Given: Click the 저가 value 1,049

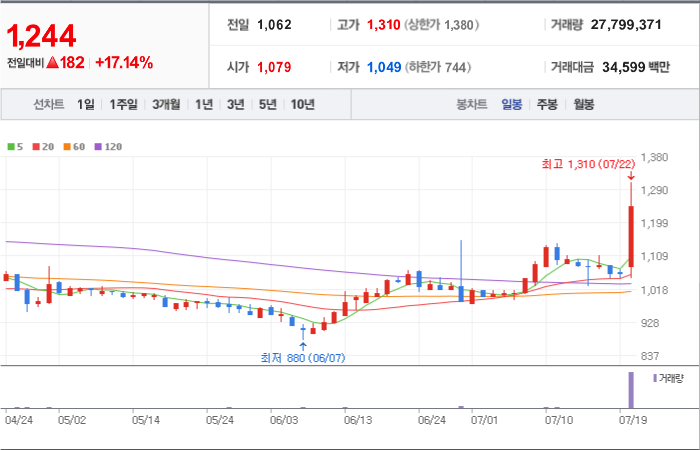Looking at the screenshot, I should coord(384,67).
